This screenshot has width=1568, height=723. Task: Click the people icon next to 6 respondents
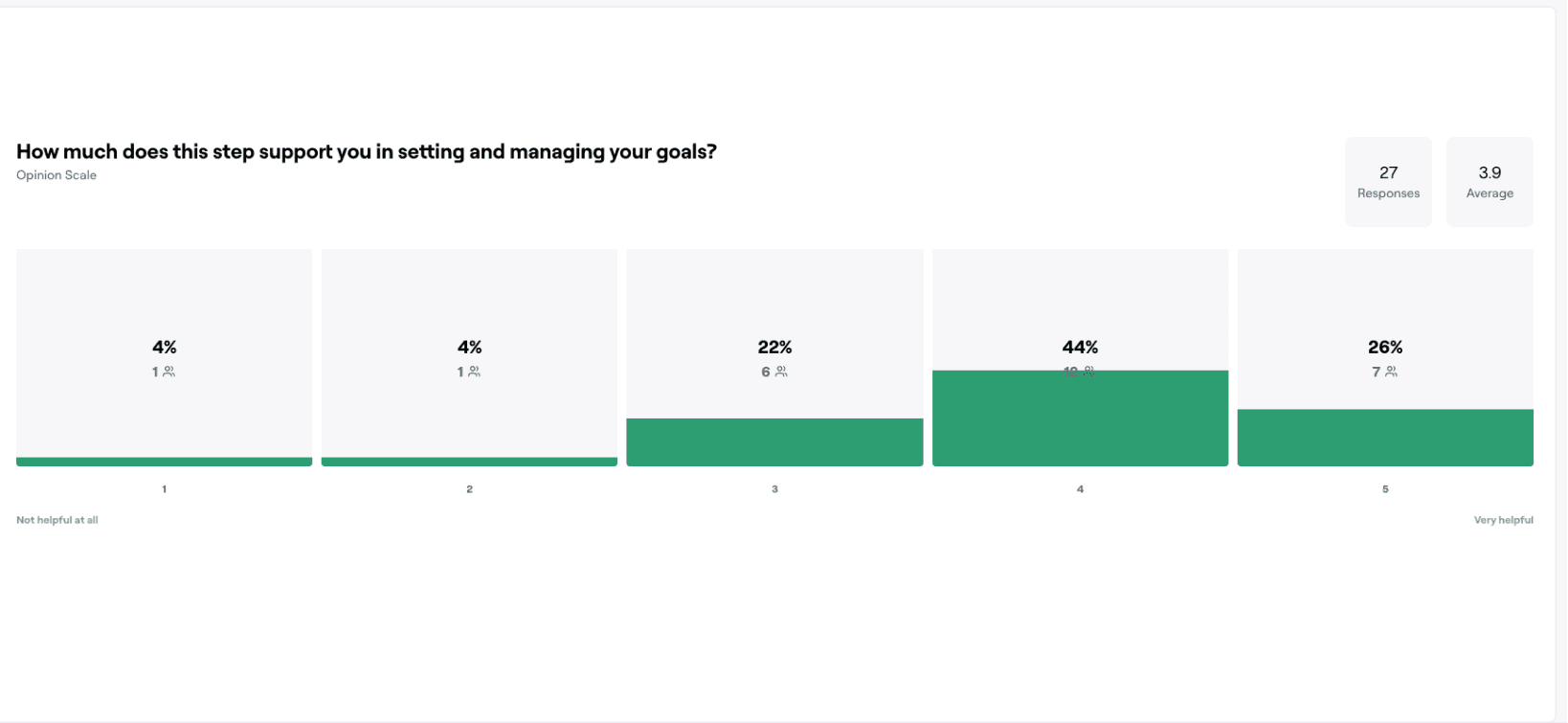click(x=781, y=372)
